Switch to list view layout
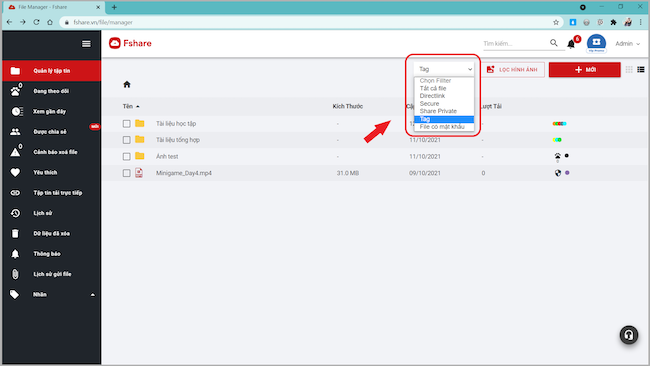 641,70
